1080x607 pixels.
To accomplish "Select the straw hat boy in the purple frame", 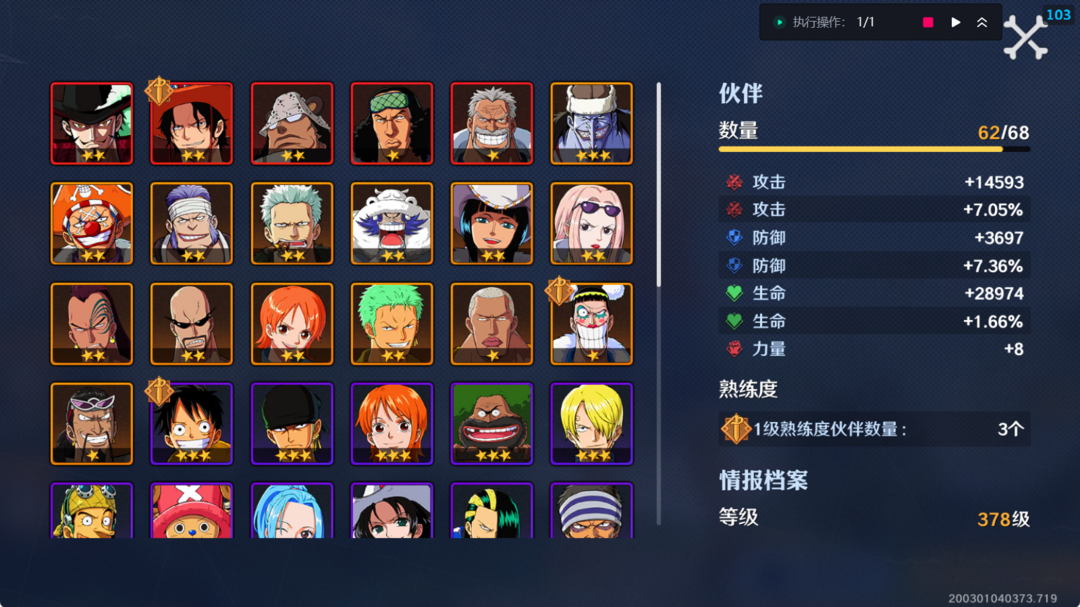I will 191,424.
